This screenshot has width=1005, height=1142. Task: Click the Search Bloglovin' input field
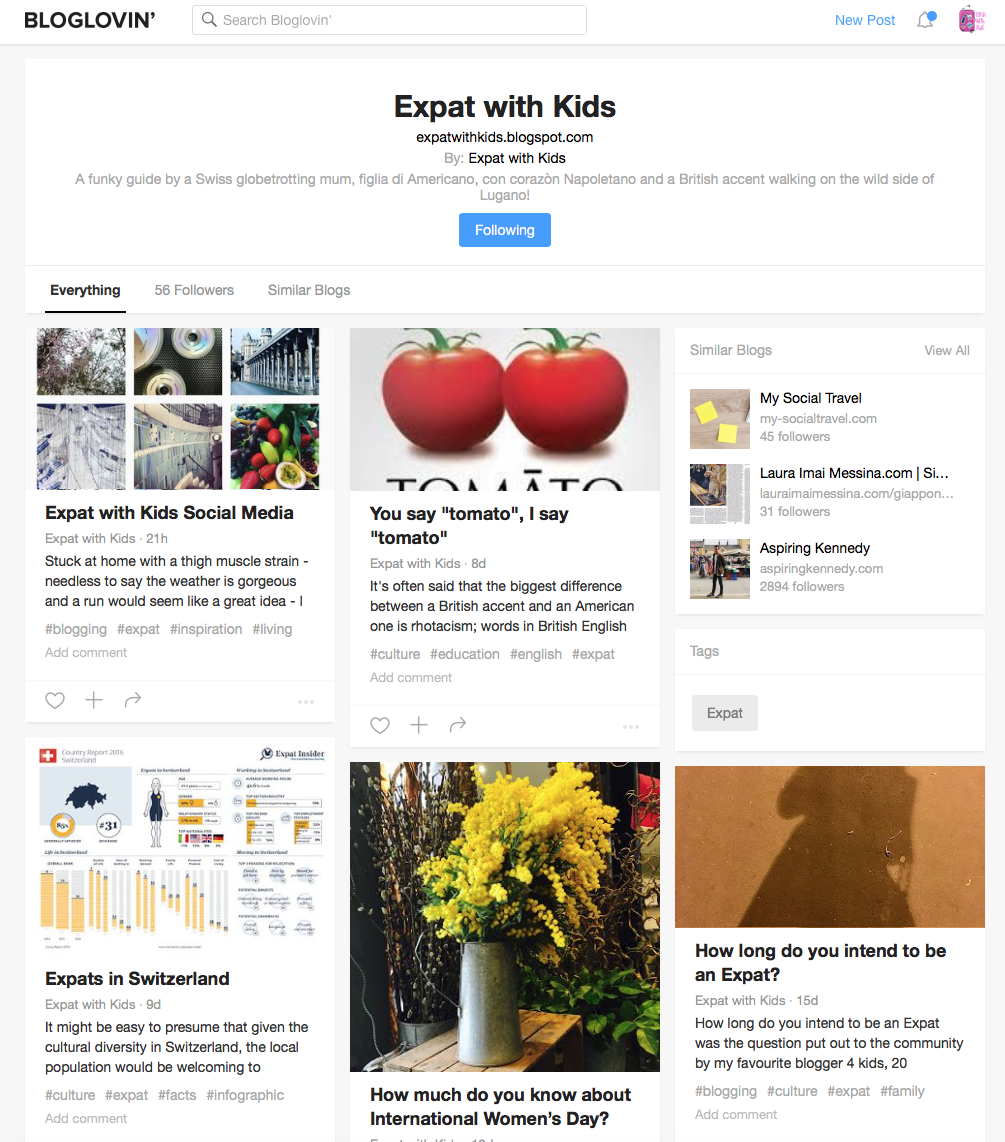pos(390,20)
